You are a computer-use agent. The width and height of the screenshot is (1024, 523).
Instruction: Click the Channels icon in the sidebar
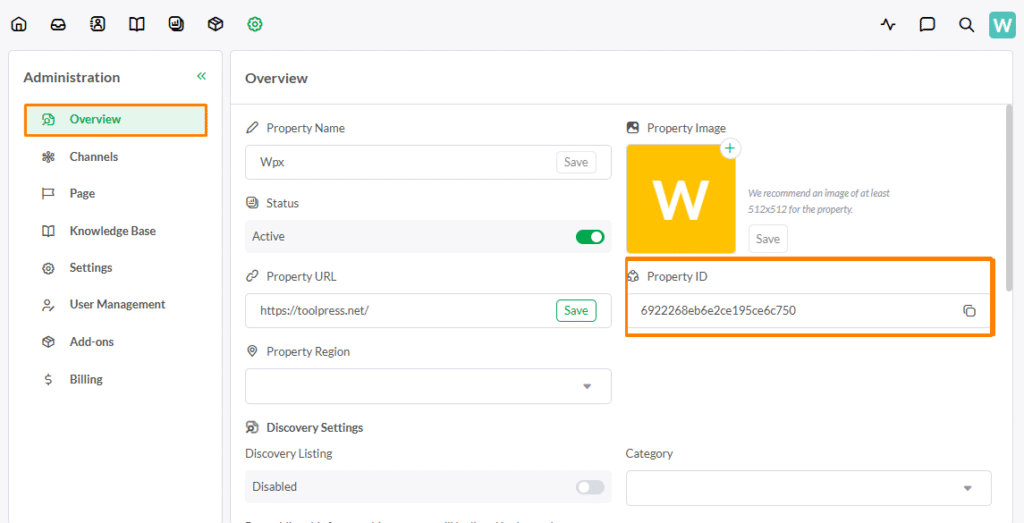[x=48, y=157]
